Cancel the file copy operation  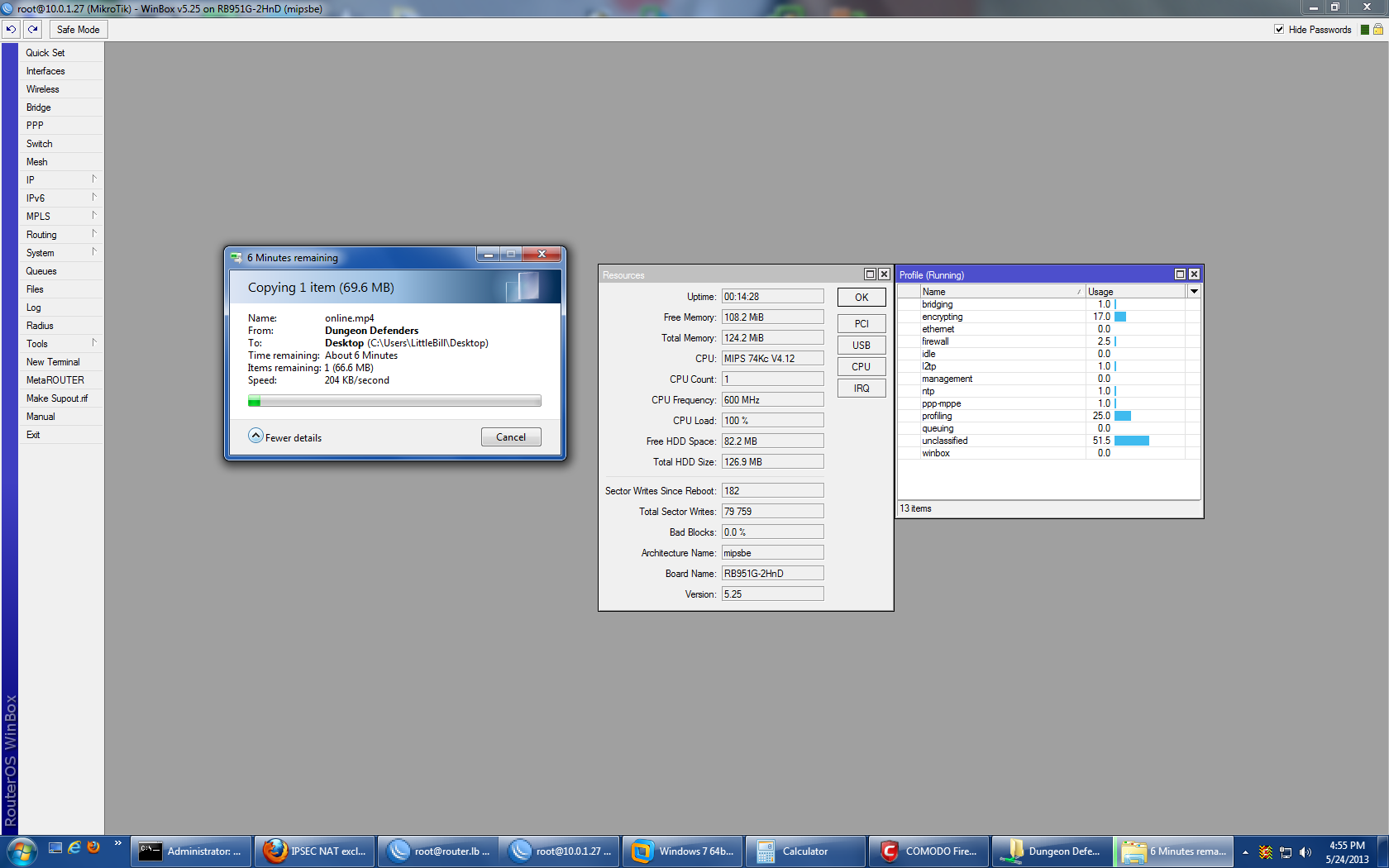pyautogui.click(x=511, y=437)
